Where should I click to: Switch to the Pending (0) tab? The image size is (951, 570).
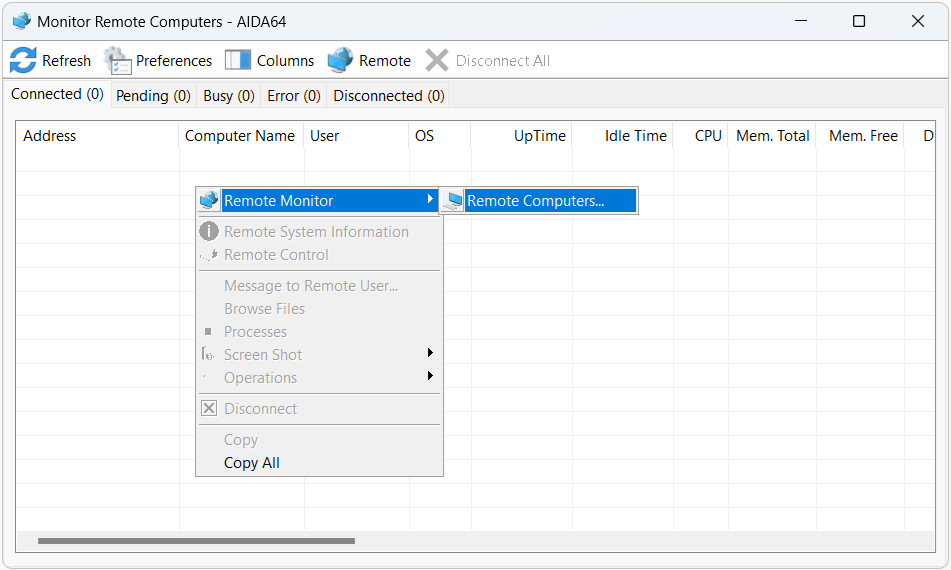tap(153, 96)
